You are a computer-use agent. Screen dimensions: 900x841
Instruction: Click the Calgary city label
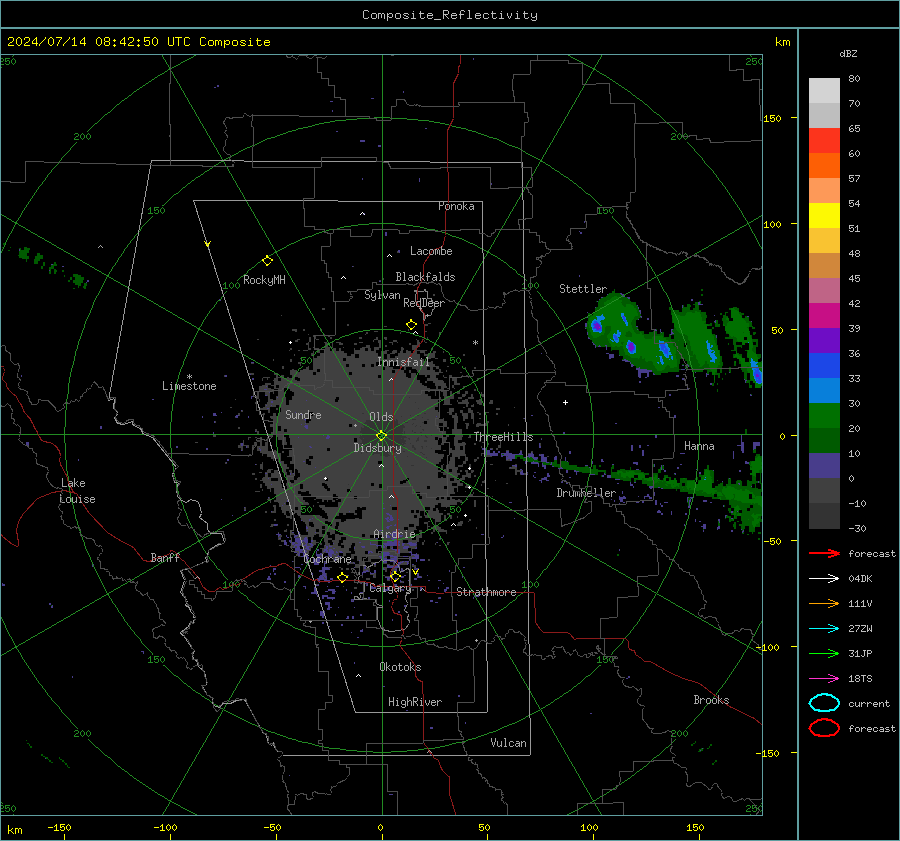(390, 588)
